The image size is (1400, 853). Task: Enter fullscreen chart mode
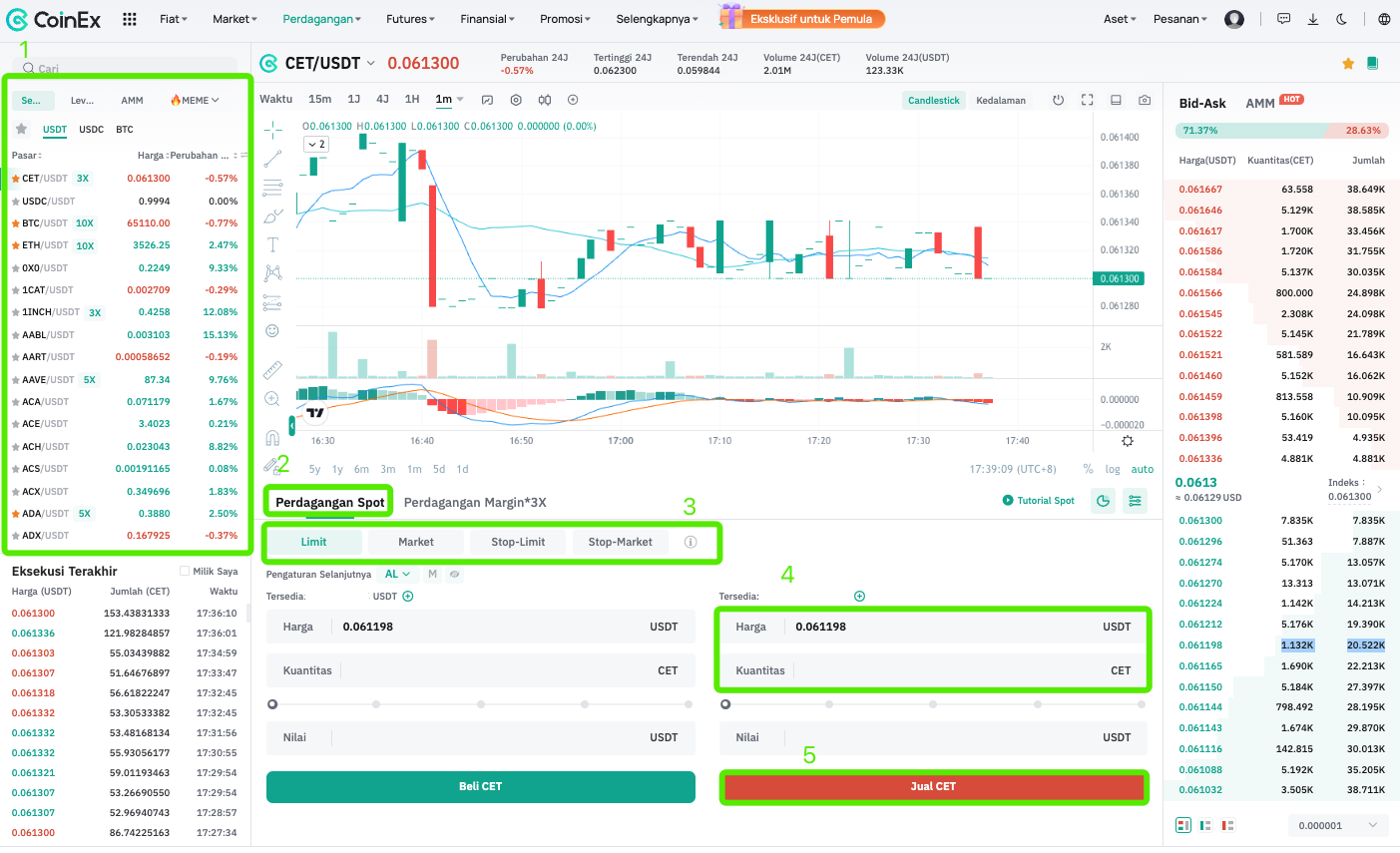pyautogui.click(x=1088, y=100)
